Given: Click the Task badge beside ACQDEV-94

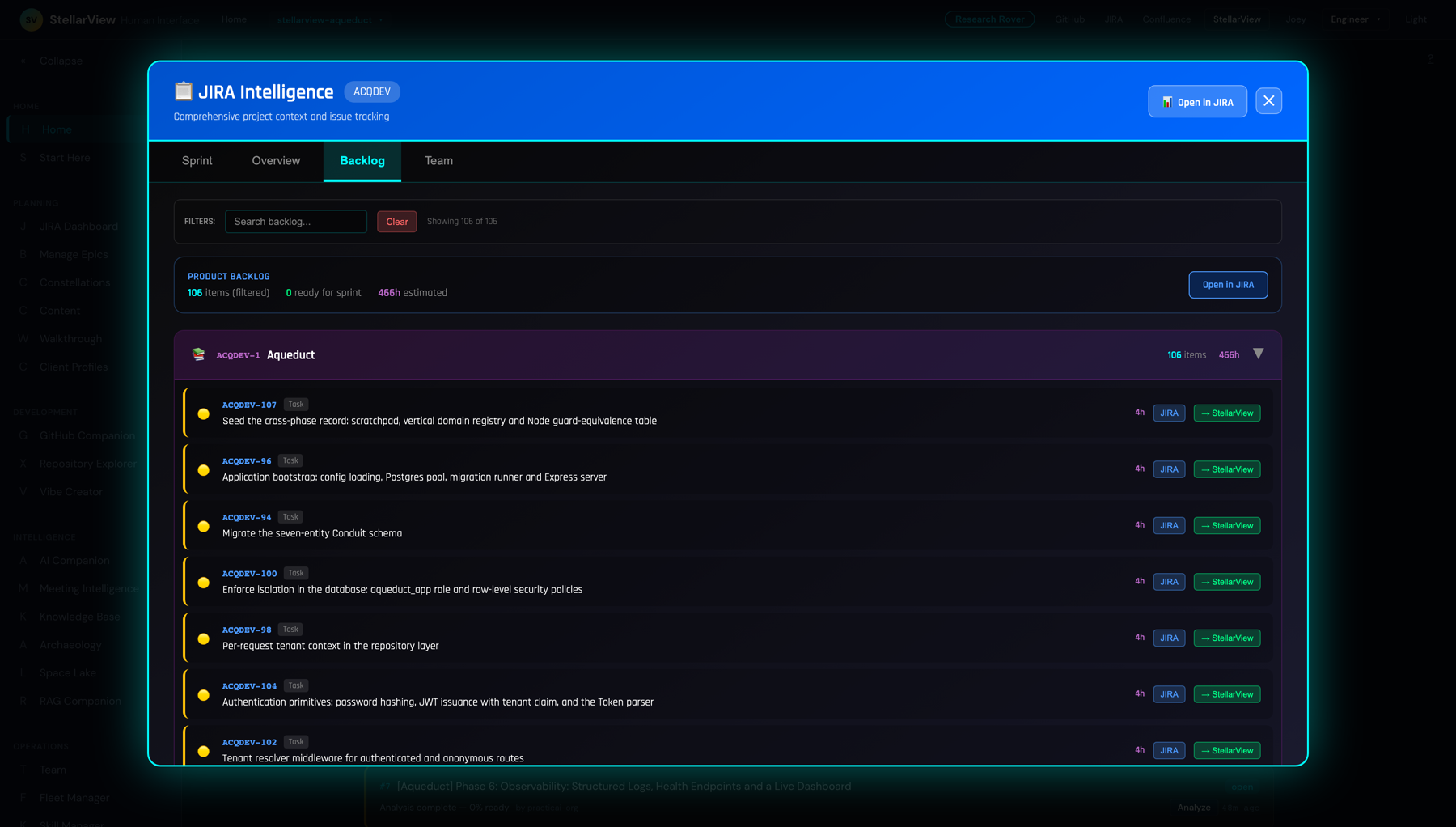Looking at the screenshot, I should click(x=290, y=517).
